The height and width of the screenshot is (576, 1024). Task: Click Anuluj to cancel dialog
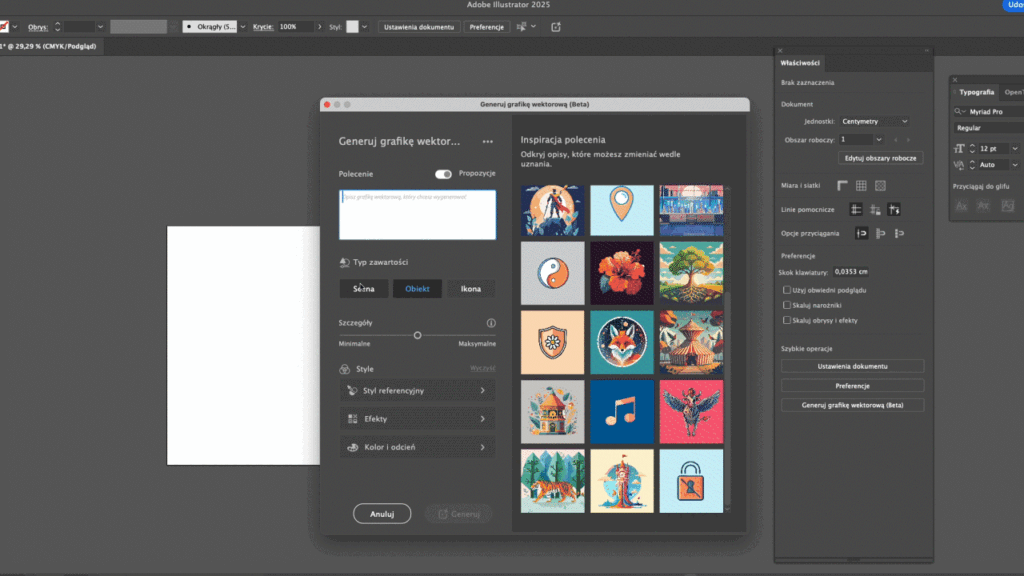(382, 514)
